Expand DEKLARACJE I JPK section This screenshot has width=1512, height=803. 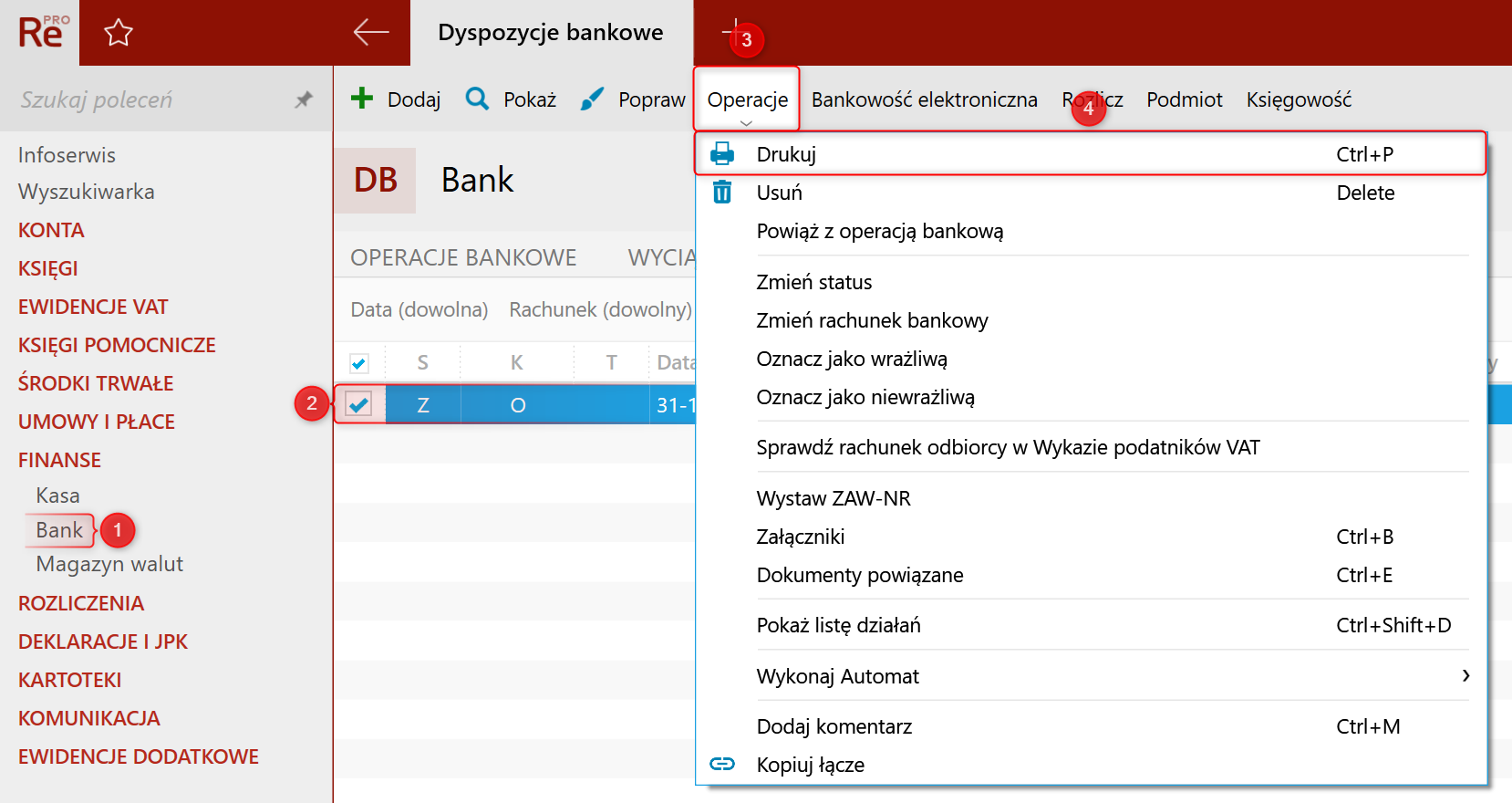pos(103,641)
